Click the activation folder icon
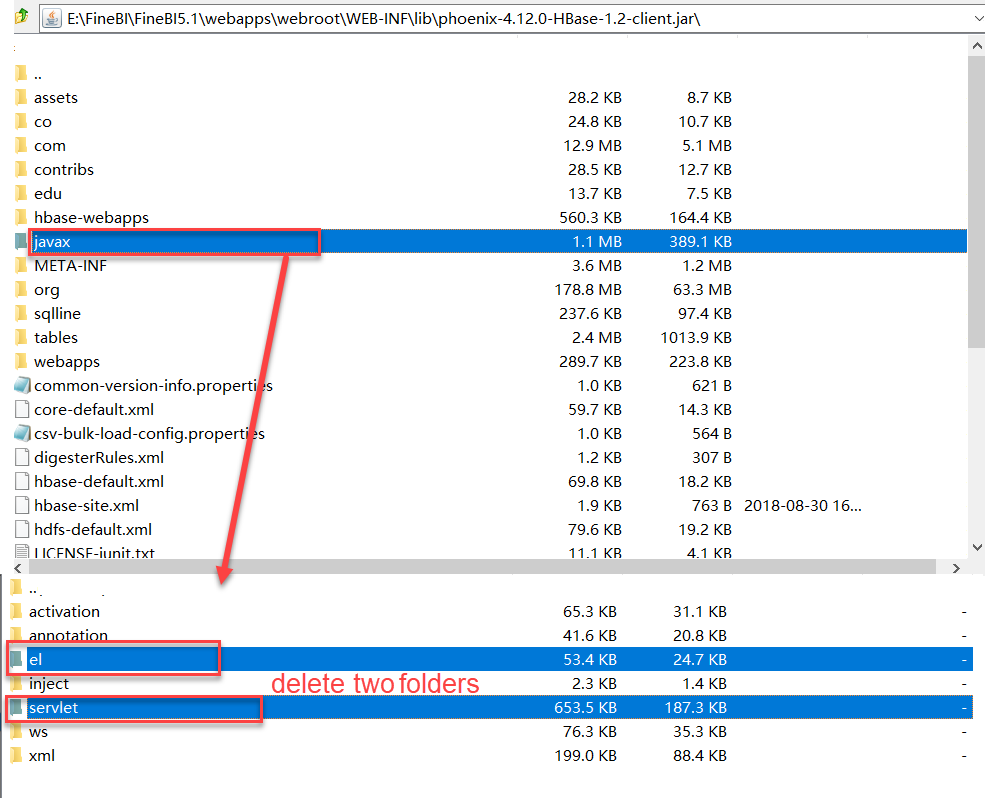Viewport: 985px width, 798px height. click(16, 611)
